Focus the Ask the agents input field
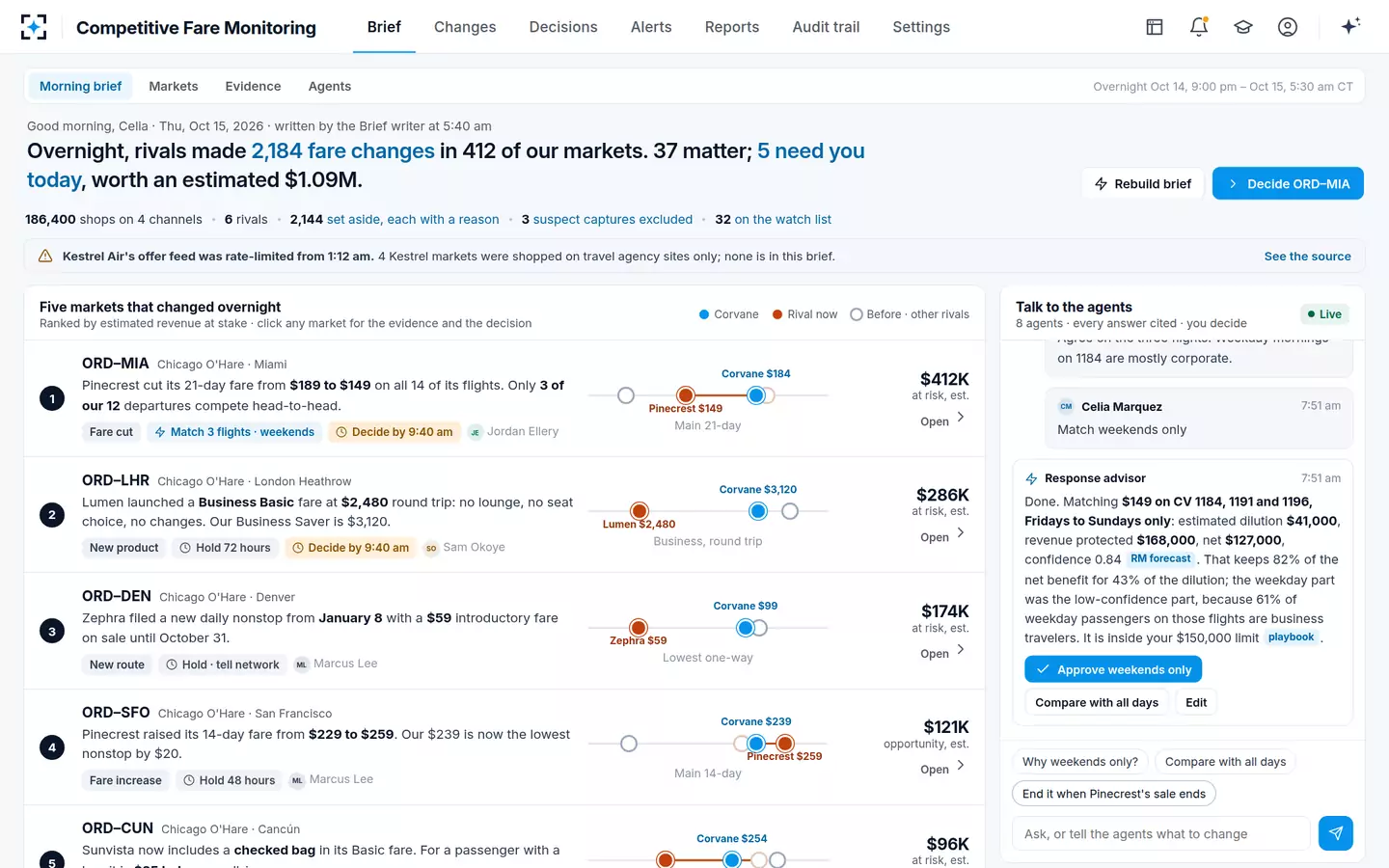1389x868 pixels. [1161, 833]
